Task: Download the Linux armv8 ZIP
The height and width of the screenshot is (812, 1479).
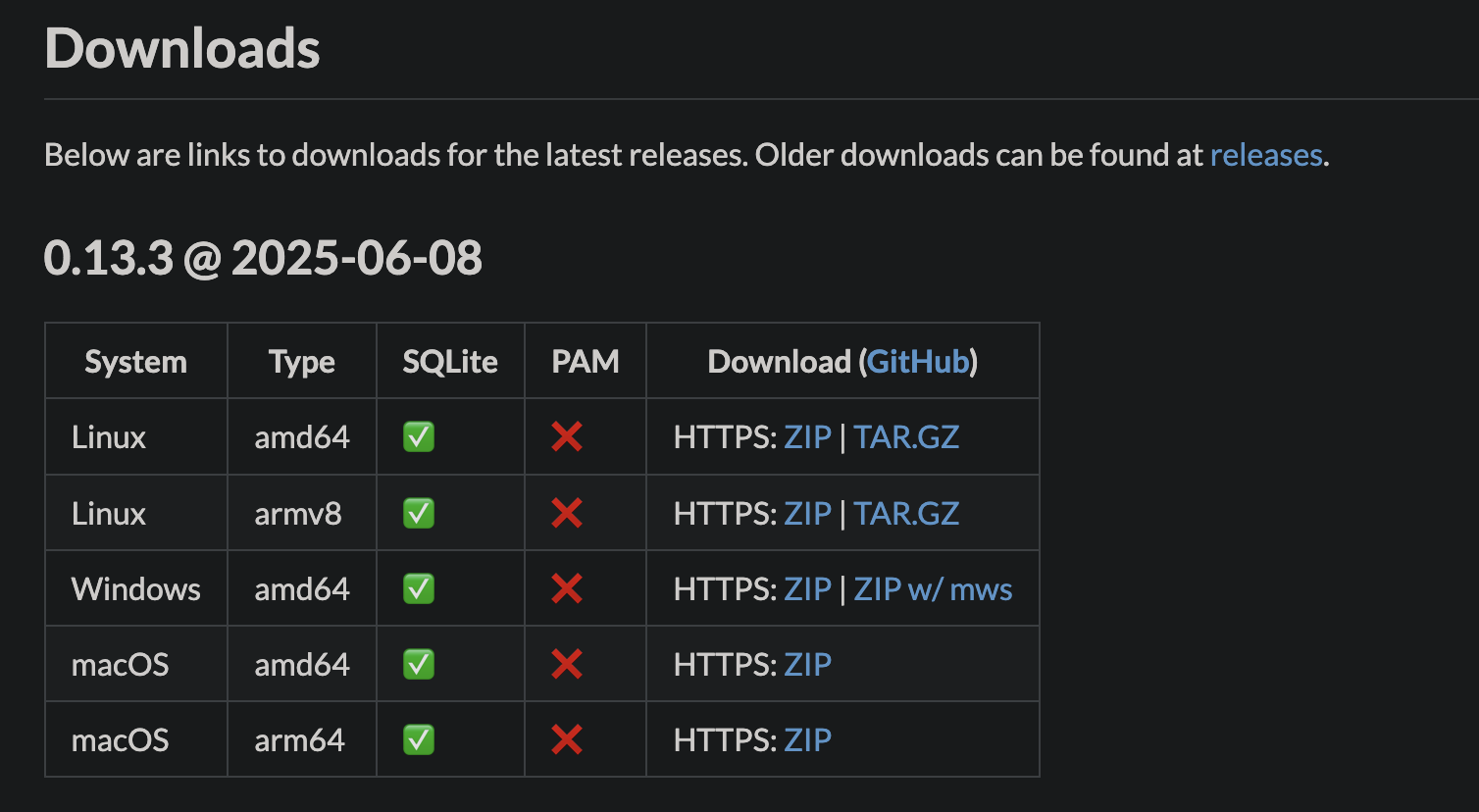Action: 807,513
